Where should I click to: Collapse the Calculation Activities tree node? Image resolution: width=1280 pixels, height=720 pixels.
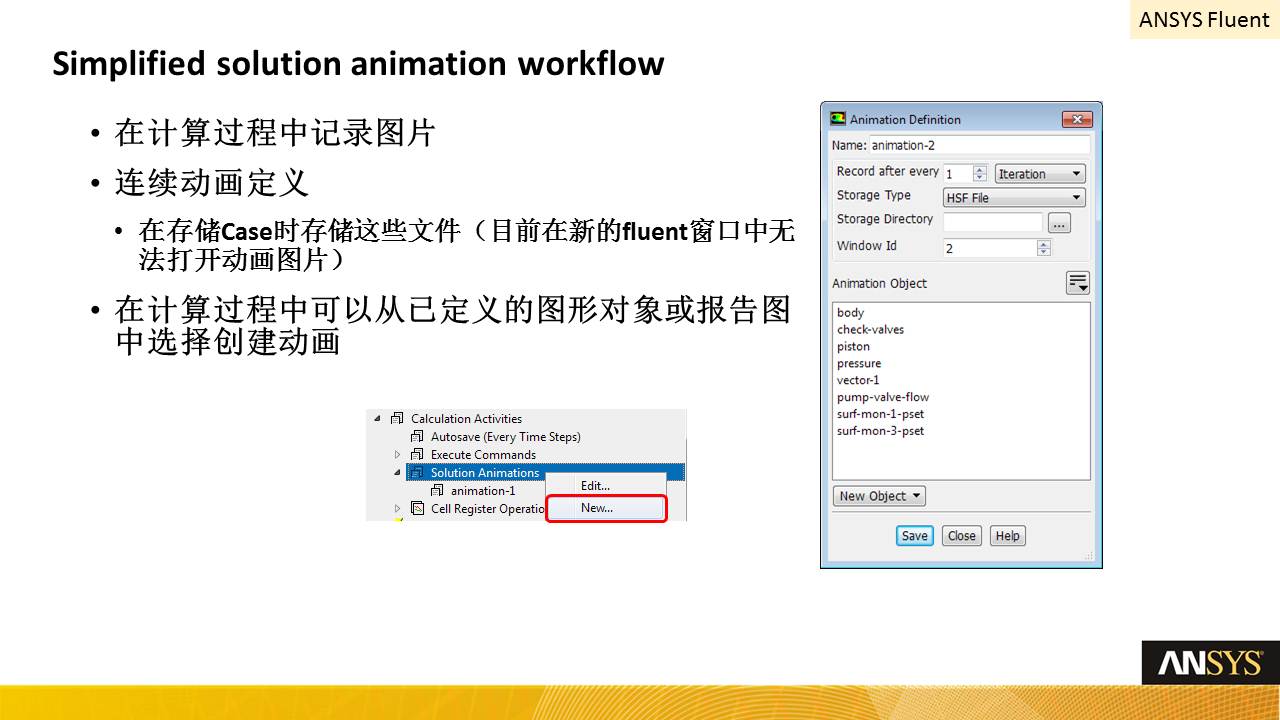point(377,419)
